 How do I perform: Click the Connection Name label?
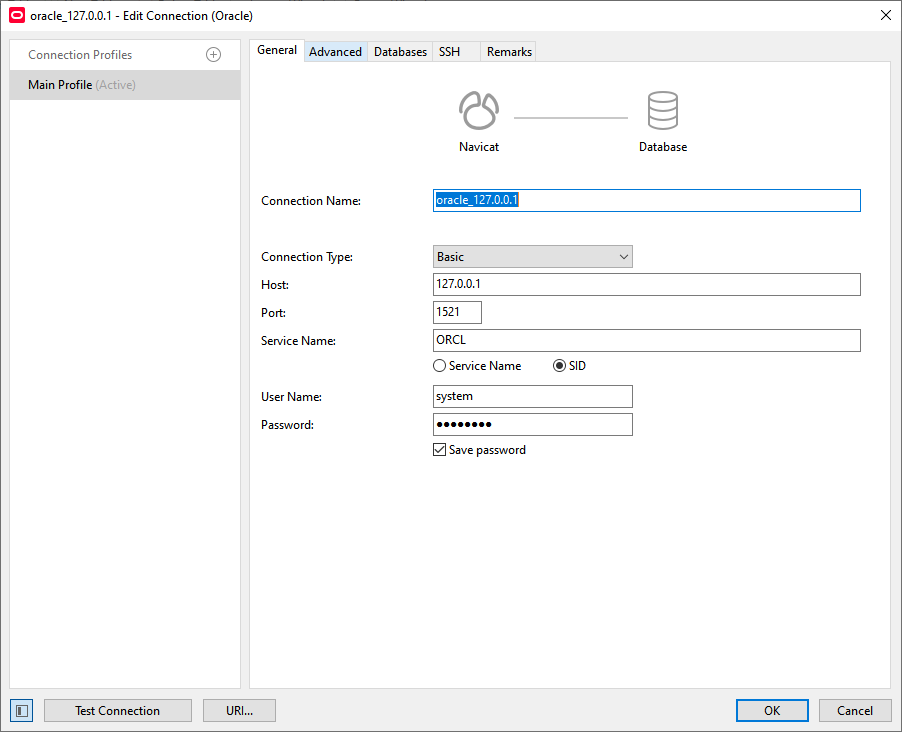tap(311, 201)
